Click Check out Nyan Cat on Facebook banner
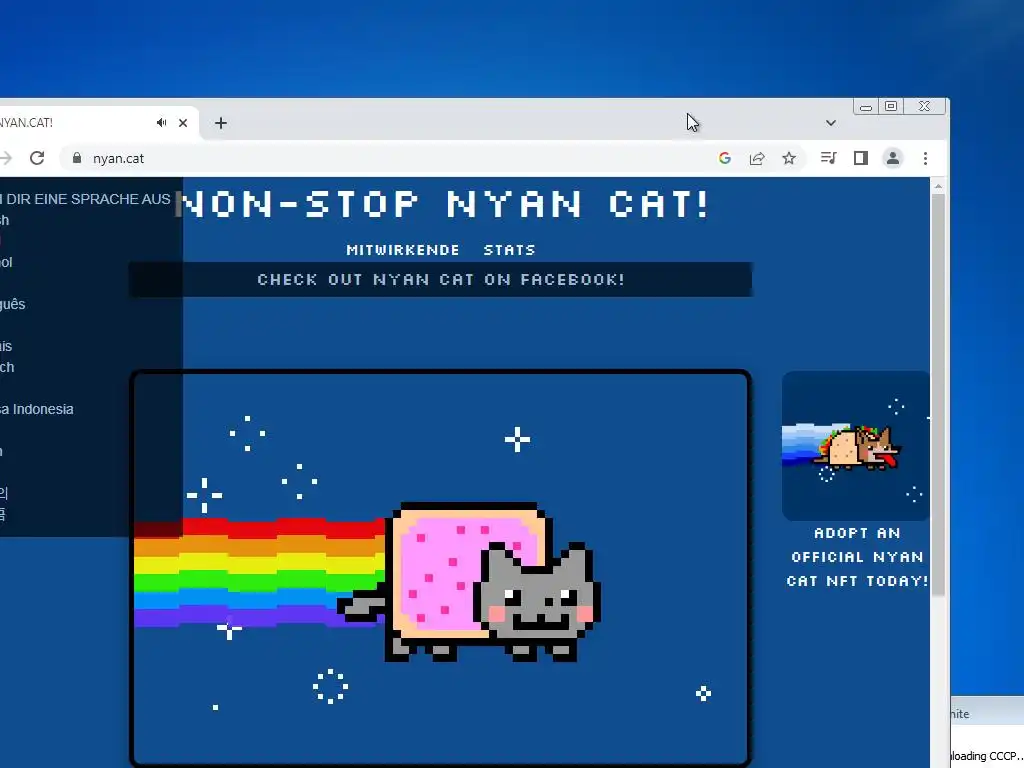This screenshot has height=768, width=1024. point(441,280)
